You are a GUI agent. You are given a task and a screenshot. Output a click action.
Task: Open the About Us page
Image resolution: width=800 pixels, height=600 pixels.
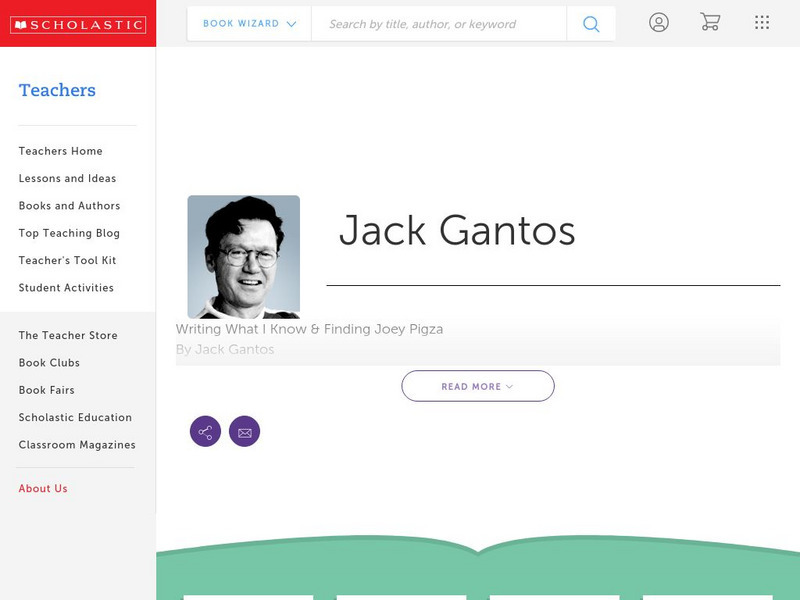point(44,488)
